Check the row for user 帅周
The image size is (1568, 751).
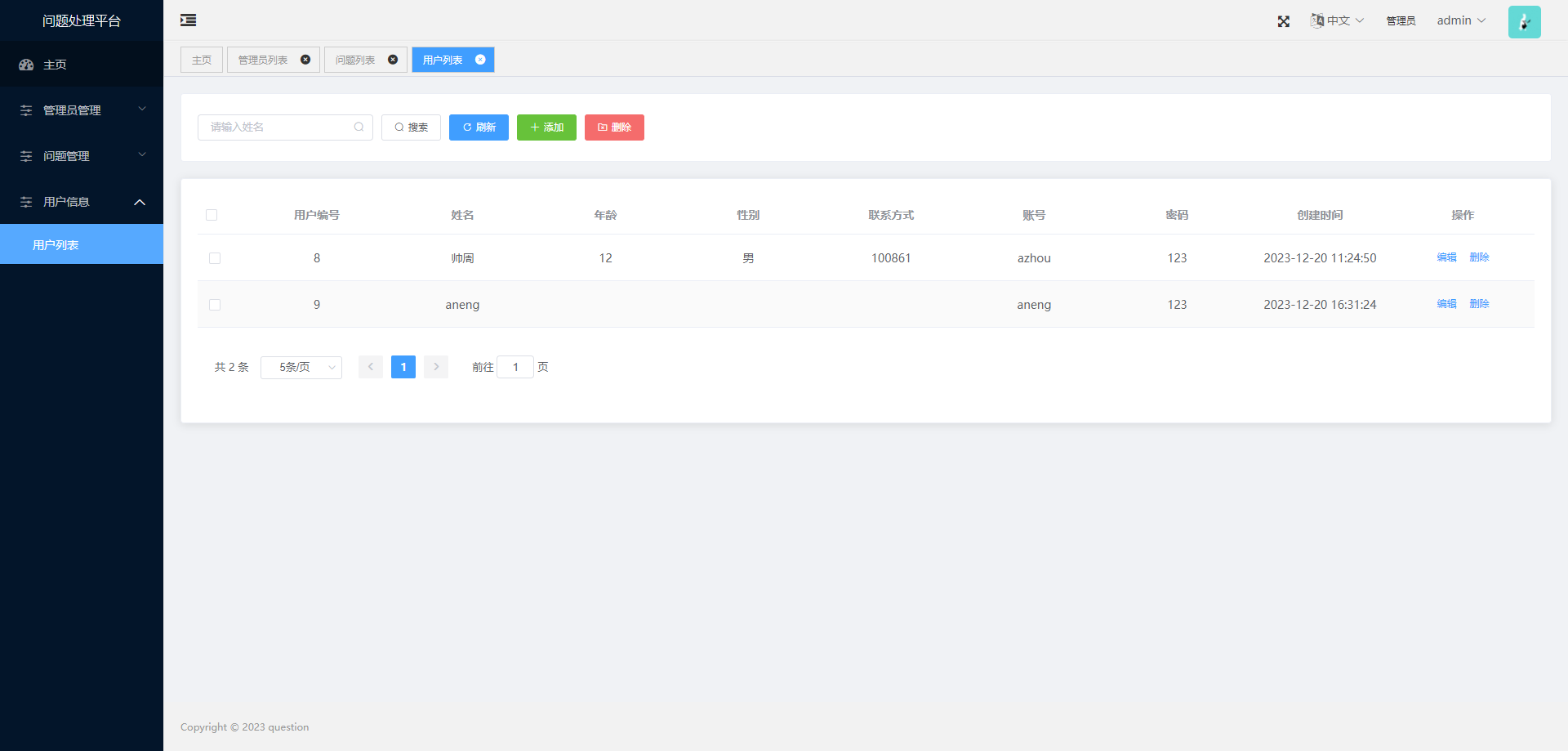point(215,258)
